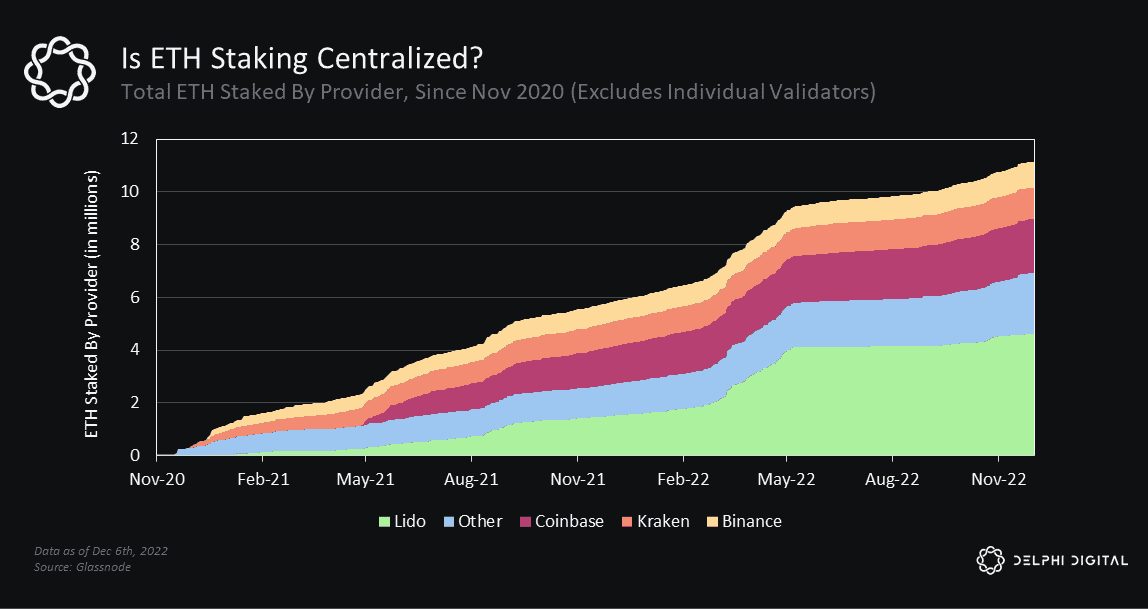The width and height of the screenshot is (1148, 609).
Task: Click the y-axis title ETH Staked By Provider
Action: 92,304
